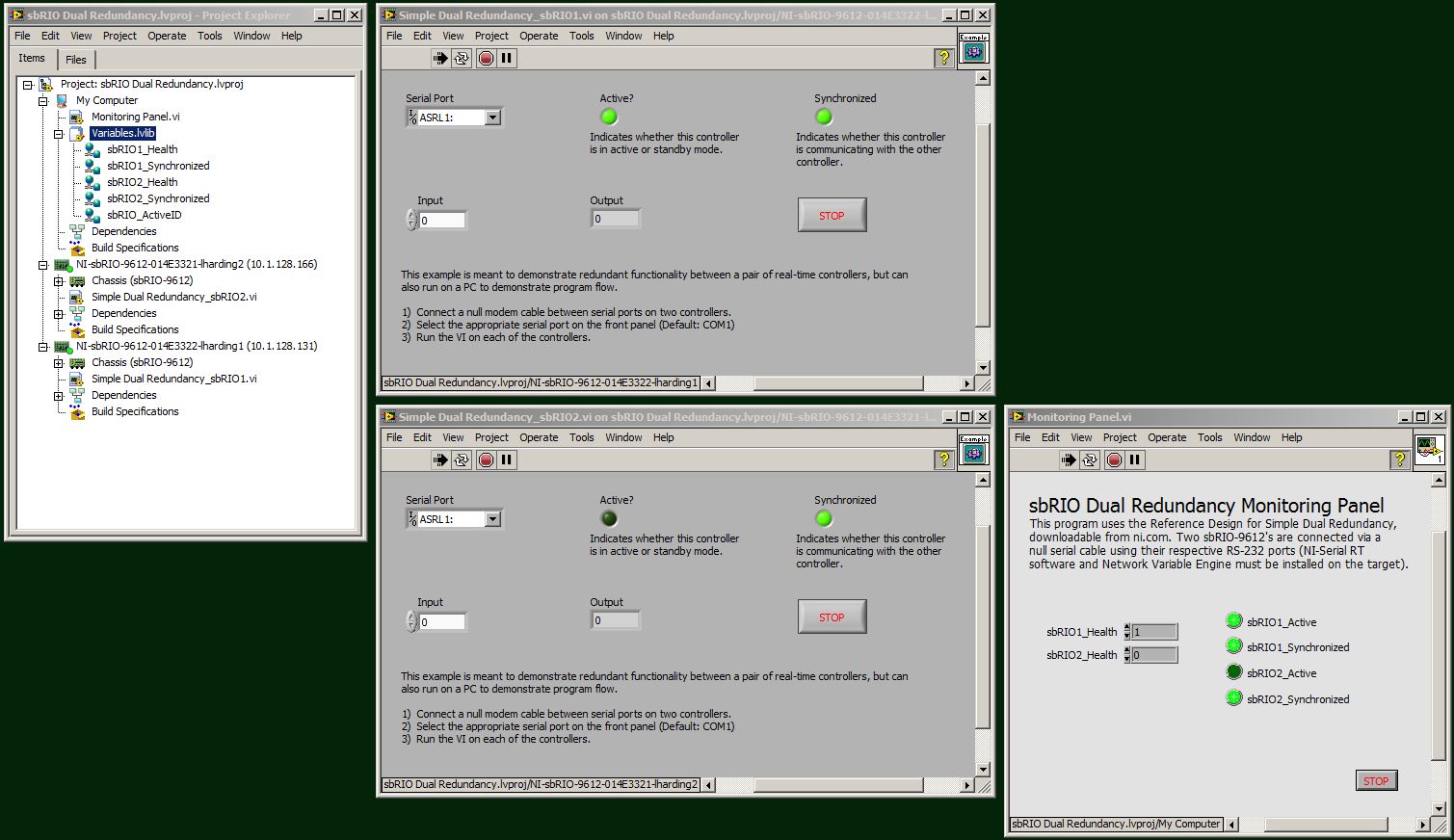This screenshot has height=840, width=1454.
Task: Collapse the My Computer tree node
Action: 43,101
